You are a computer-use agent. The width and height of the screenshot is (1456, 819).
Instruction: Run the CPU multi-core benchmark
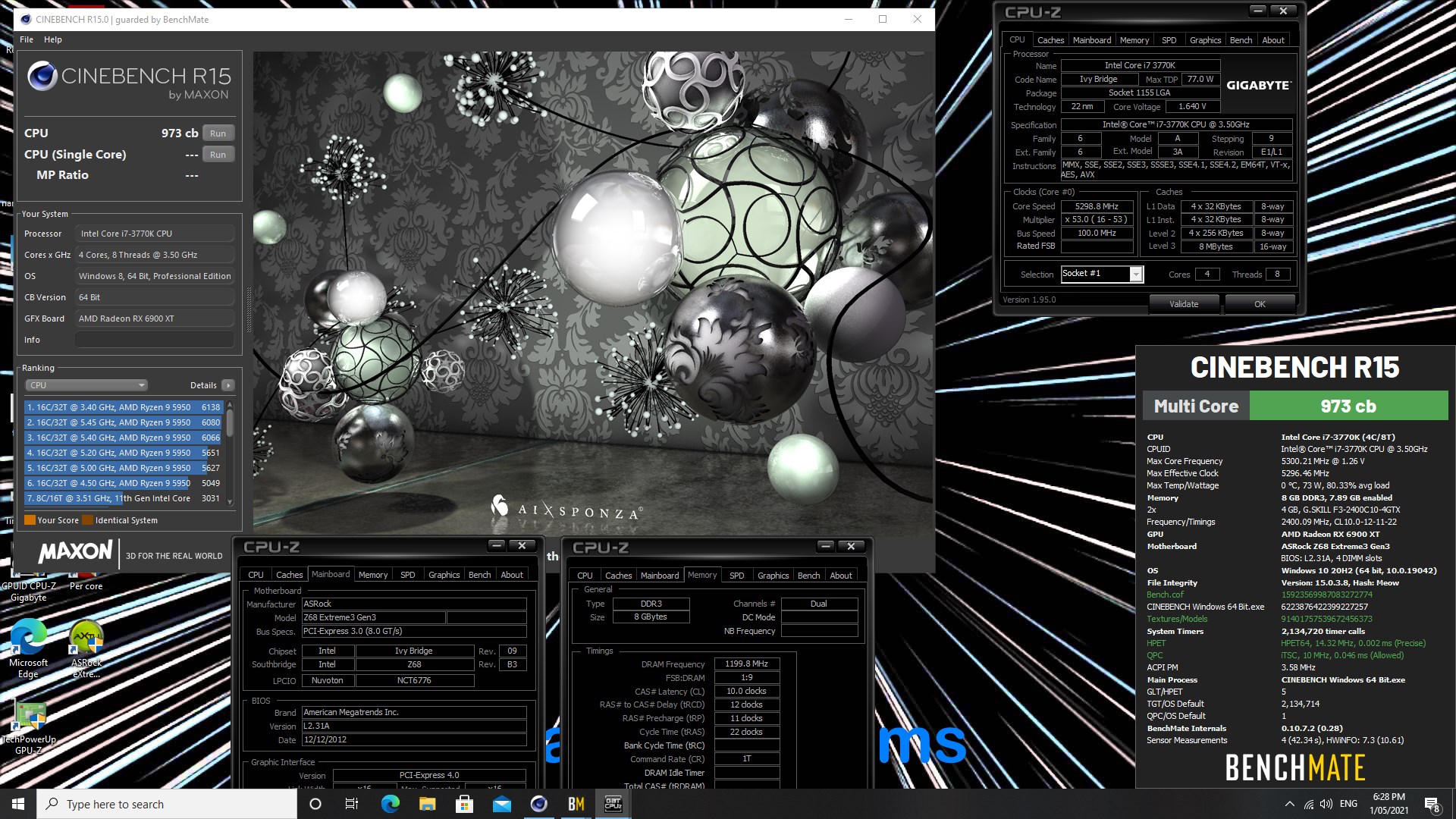[x=218, y=133]
